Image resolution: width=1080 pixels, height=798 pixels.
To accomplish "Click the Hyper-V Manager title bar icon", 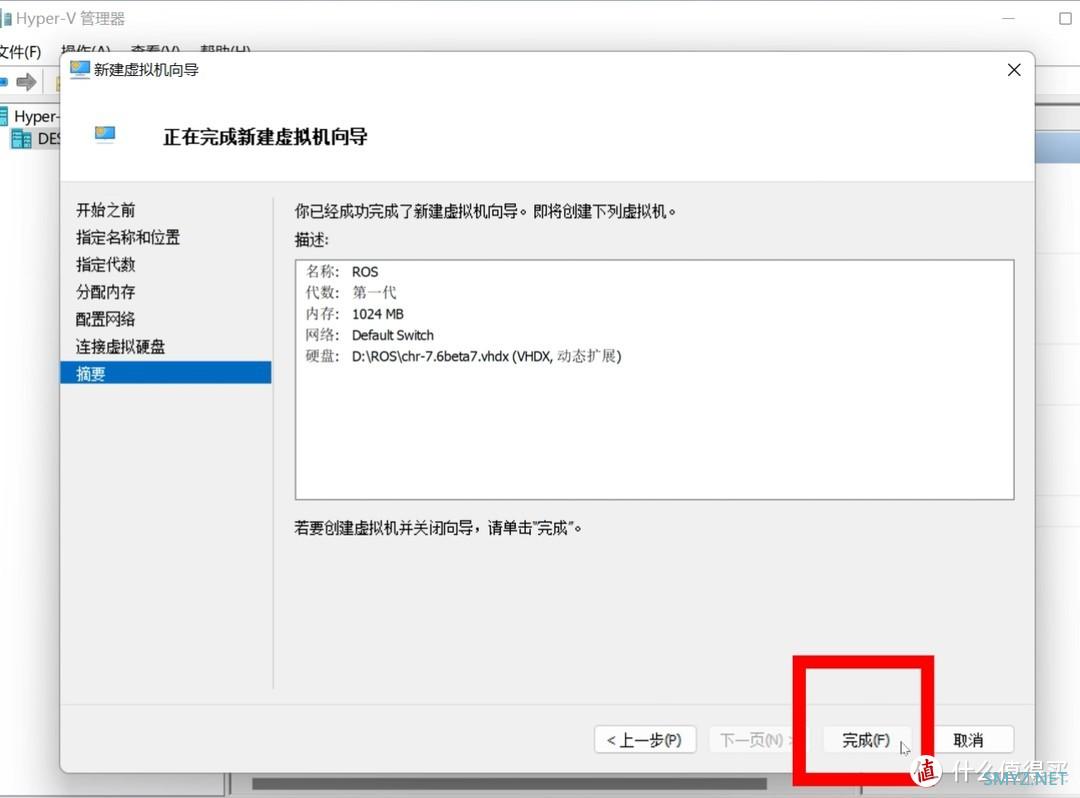I will click(x=6, y=19).
